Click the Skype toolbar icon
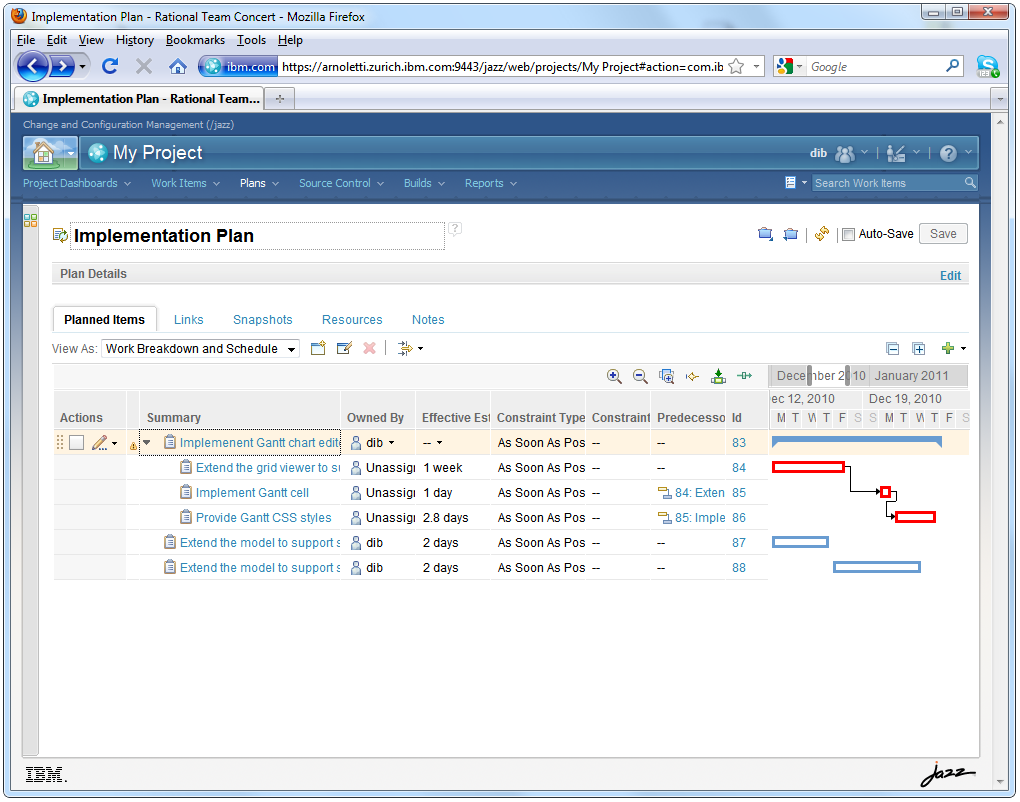 coord(987,66)
